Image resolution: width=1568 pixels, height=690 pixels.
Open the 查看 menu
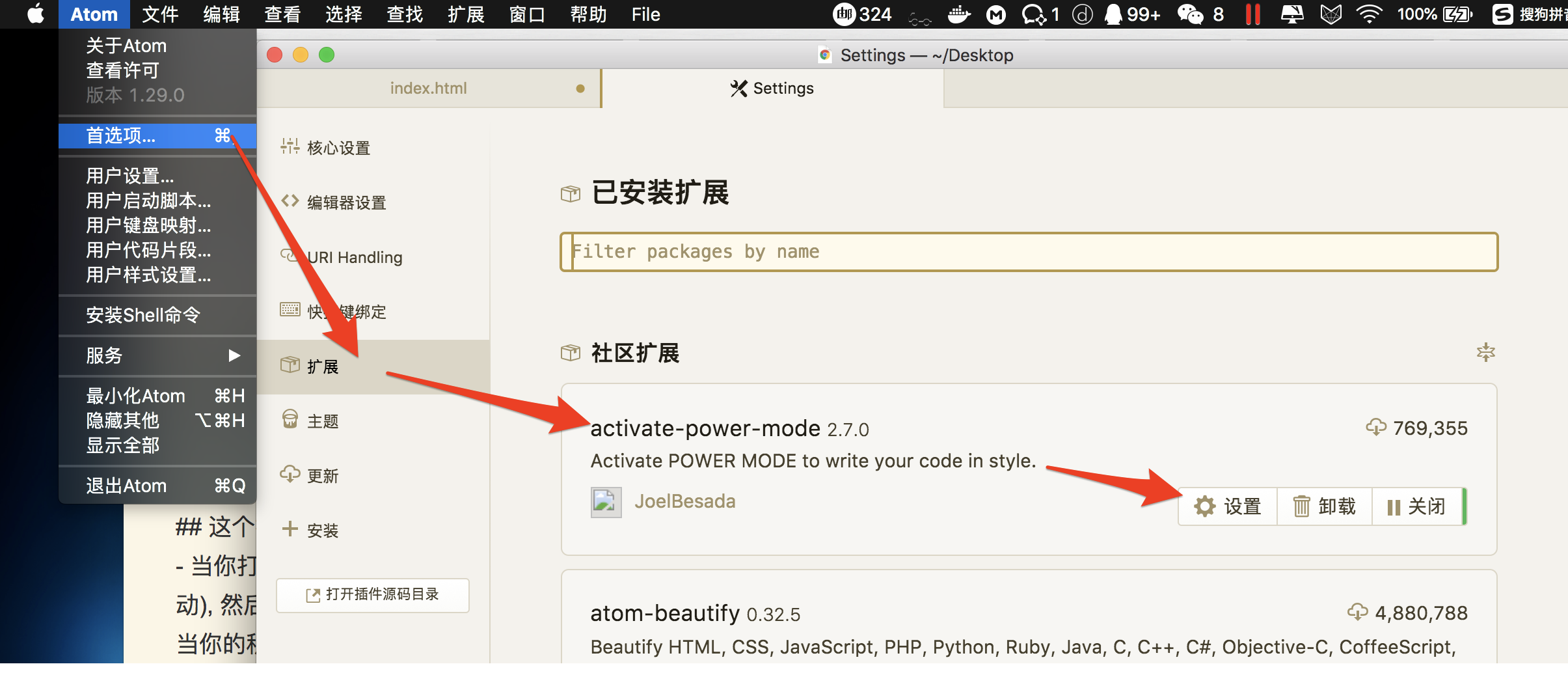pyautogui.click(x=282, y=14)
